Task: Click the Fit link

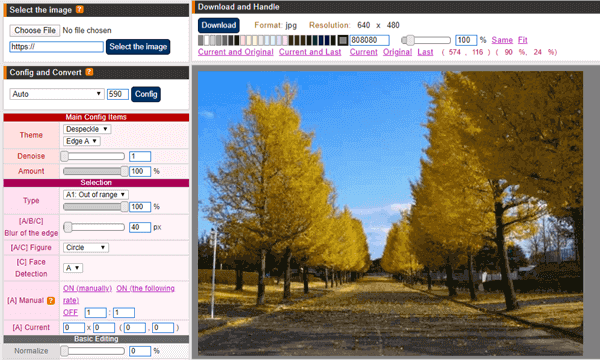Action: point(523,40)
